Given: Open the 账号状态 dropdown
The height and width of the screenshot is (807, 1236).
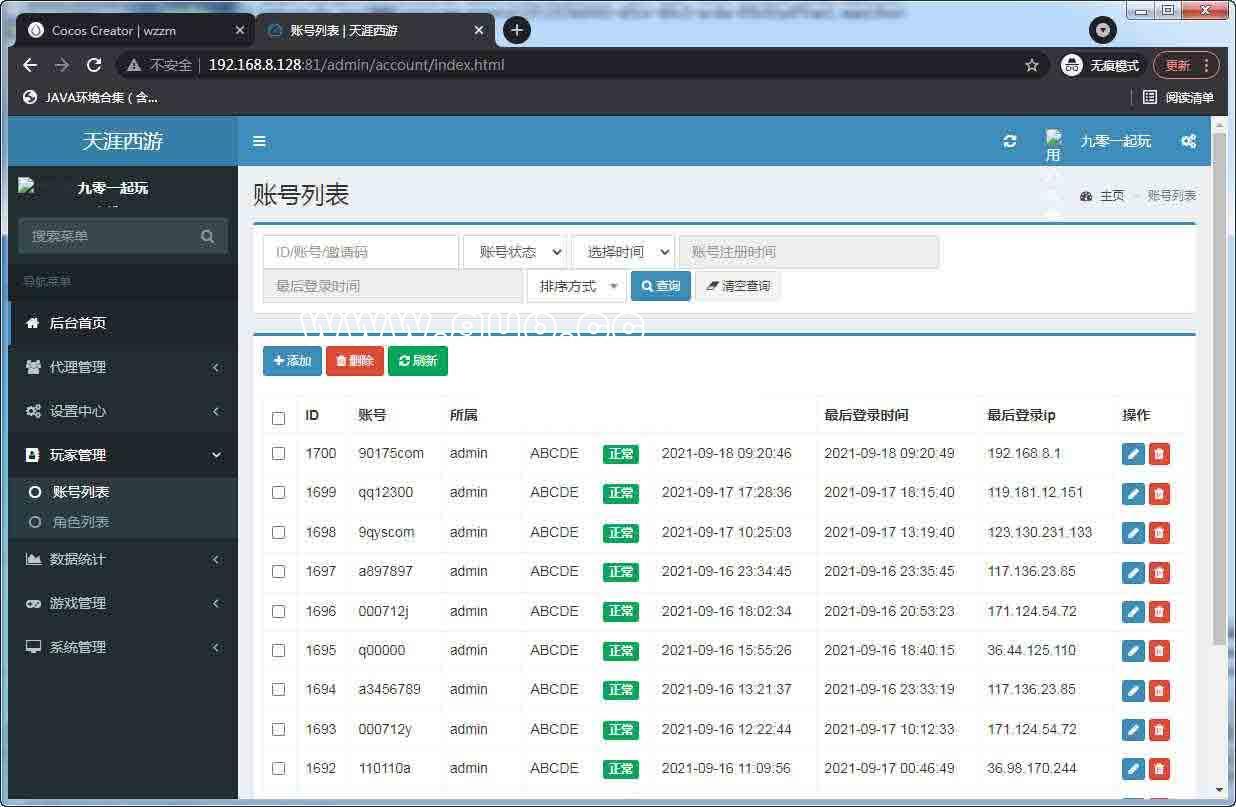Looking at the screenshot, I should coord(515,252).
